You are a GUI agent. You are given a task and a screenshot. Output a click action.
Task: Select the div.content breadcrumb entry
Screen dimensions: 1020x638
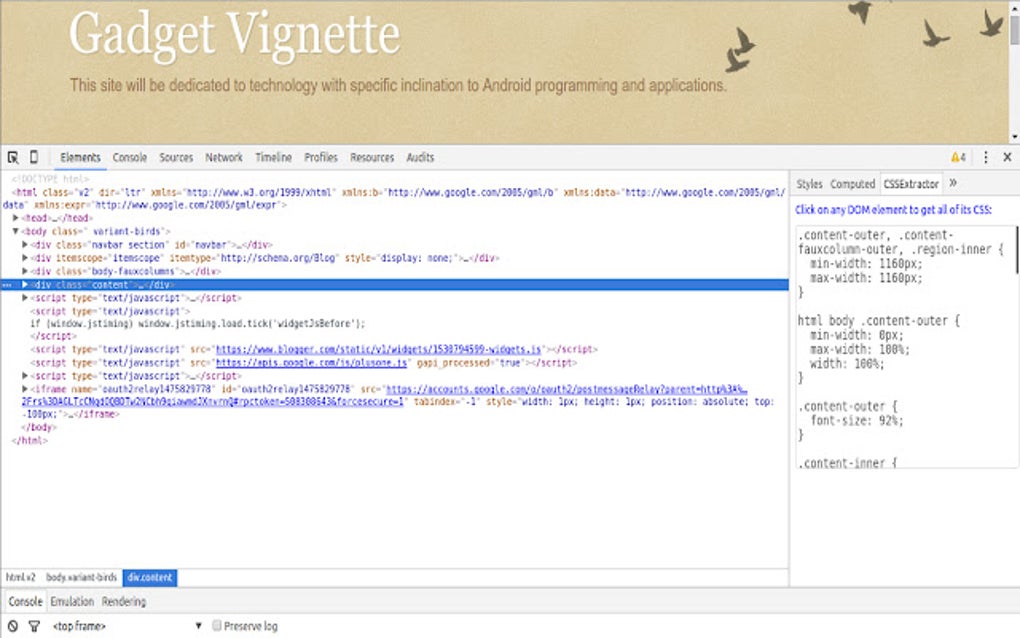point(149,577)
